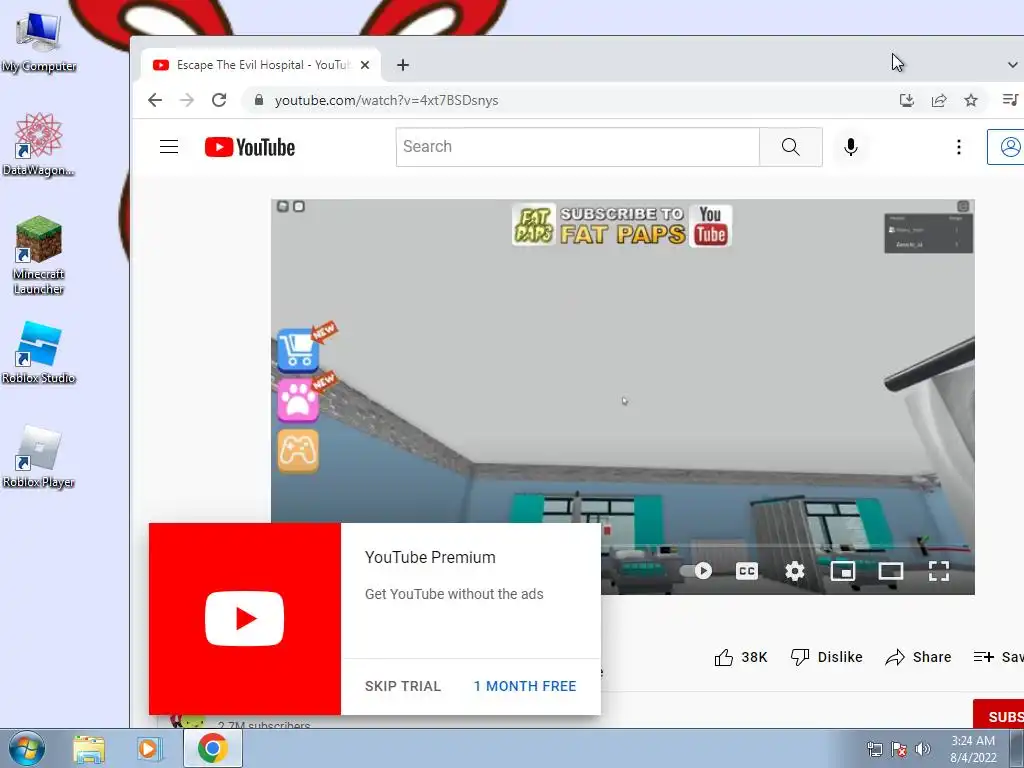Click the share page icon in address bar
Viewport: 1024px width, 768px height.
(x=938, y=100)
